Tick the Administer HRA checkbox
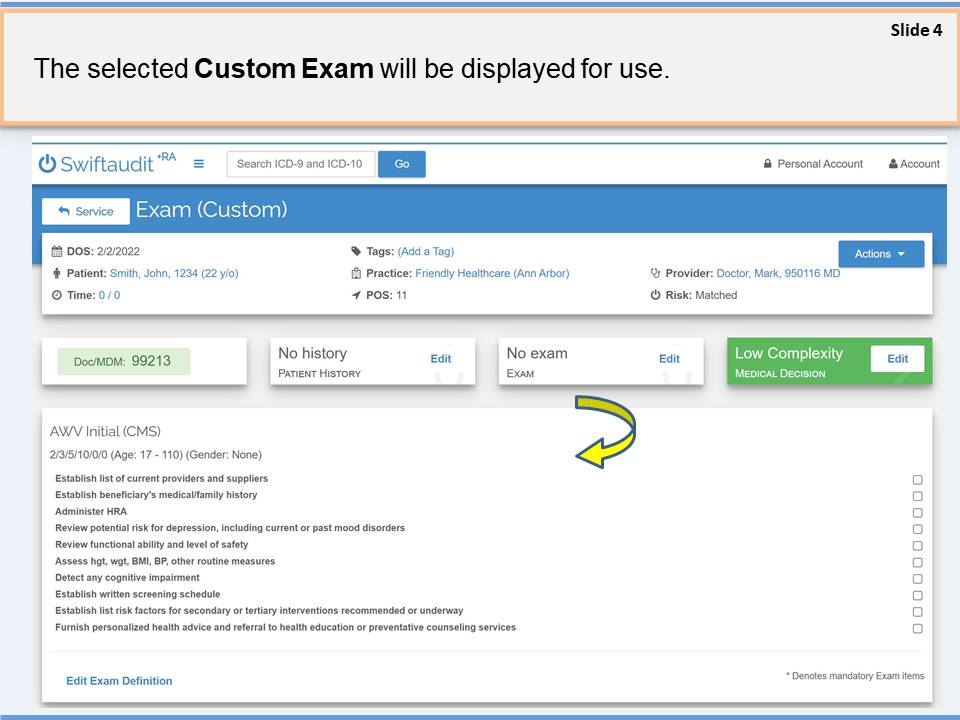 (917, 513)
